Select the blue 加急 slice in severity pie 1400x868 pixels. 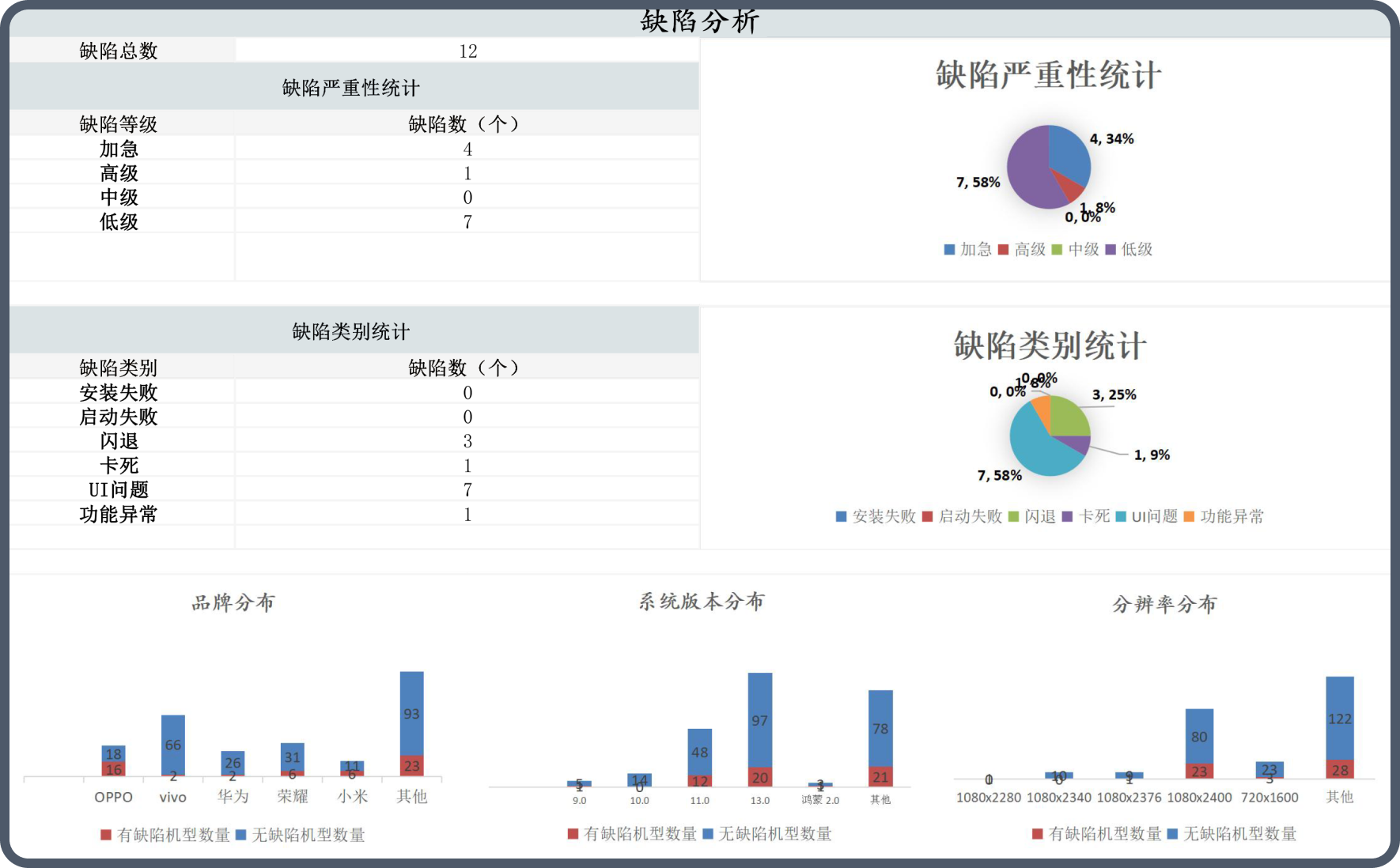[x=1068, y=154]
